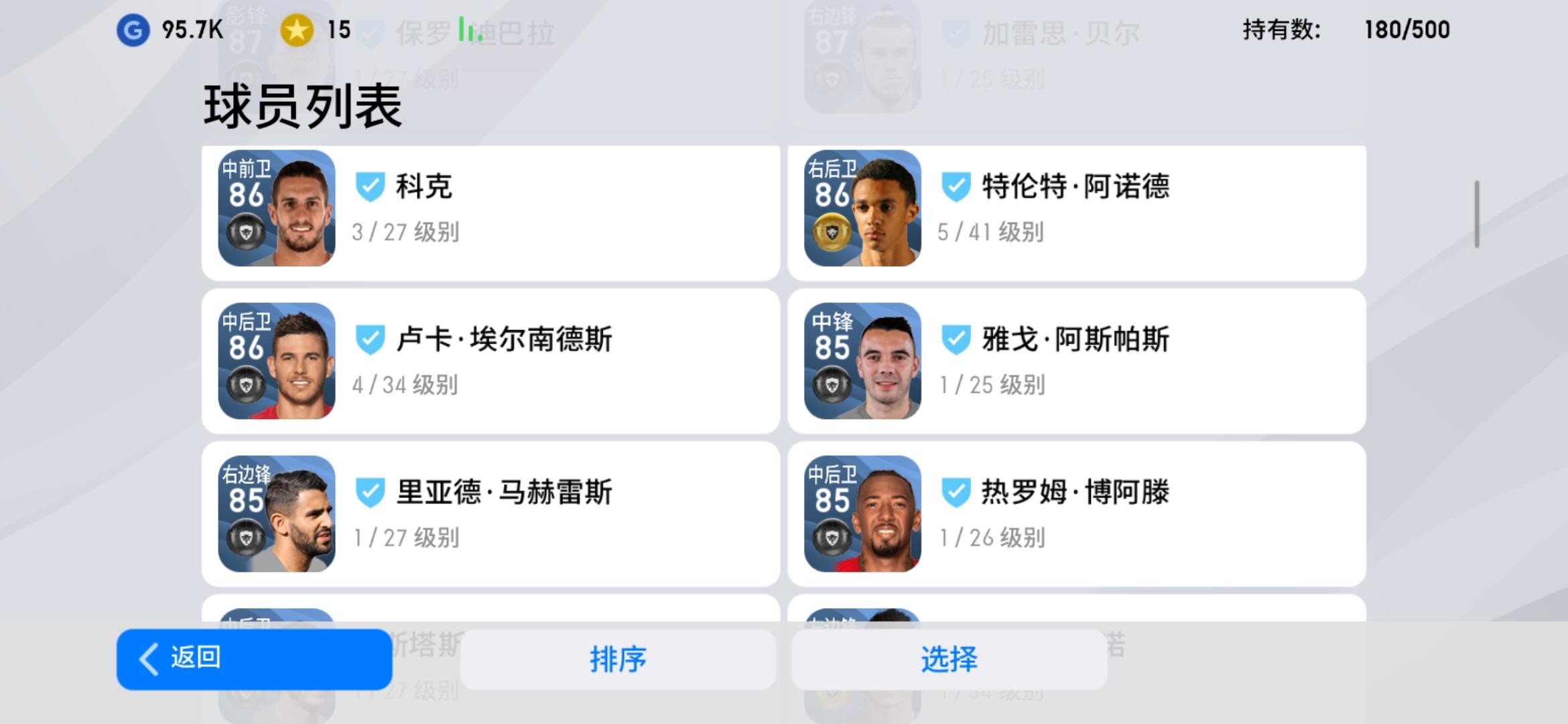Viewport: 1568px width, 724px height.
Task: Open the 特伦特·阿诺德 player entry
Action: (x=1077, y=213)
